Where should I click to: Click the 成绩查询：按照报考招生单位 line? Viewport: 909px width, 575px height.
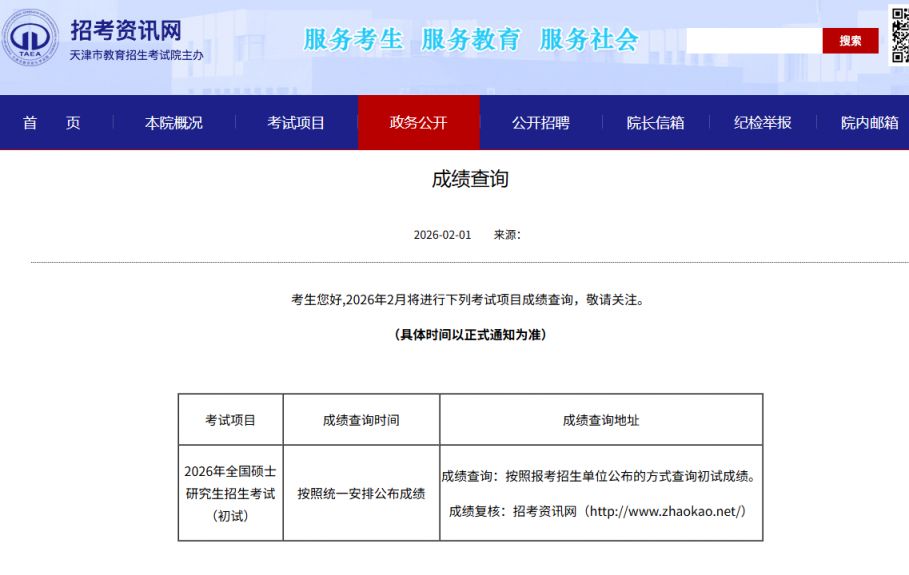[x=601, y=476]
